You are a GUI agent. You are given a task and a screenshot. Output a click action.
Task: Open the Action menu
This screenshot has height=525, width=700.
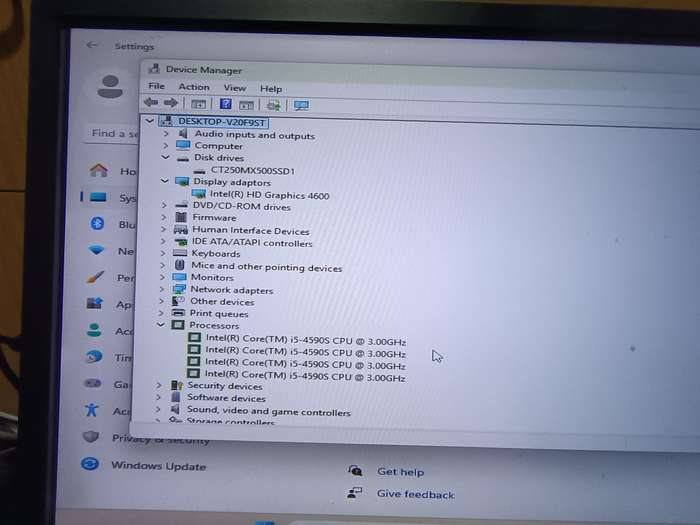pos(194,87)
